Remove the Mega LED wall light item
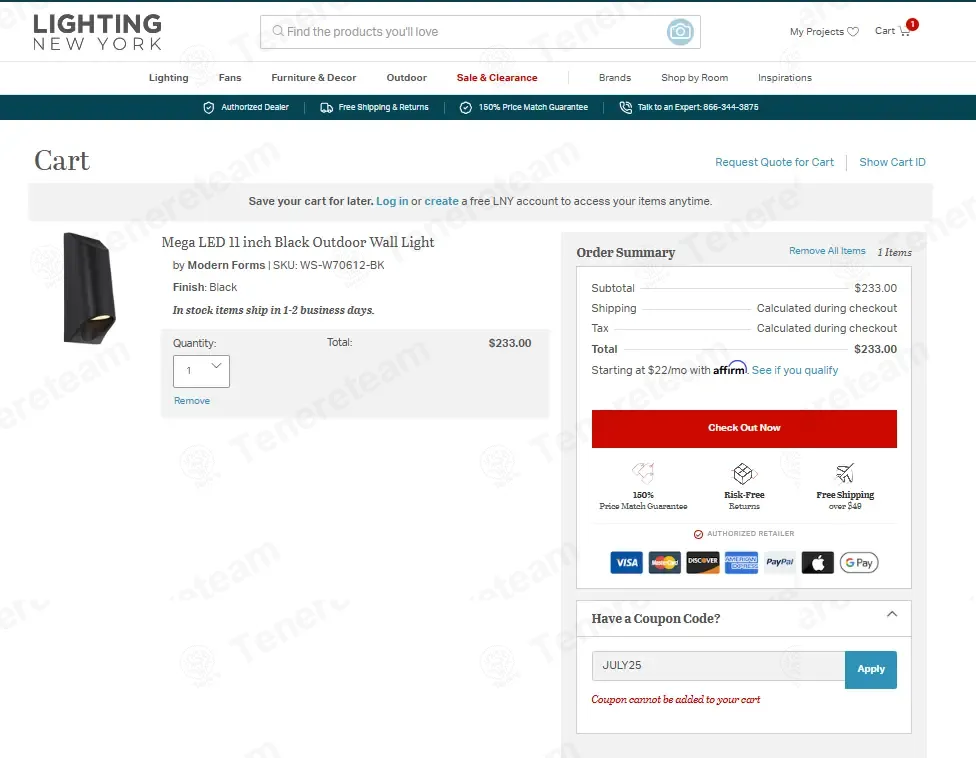 point(192,401)
